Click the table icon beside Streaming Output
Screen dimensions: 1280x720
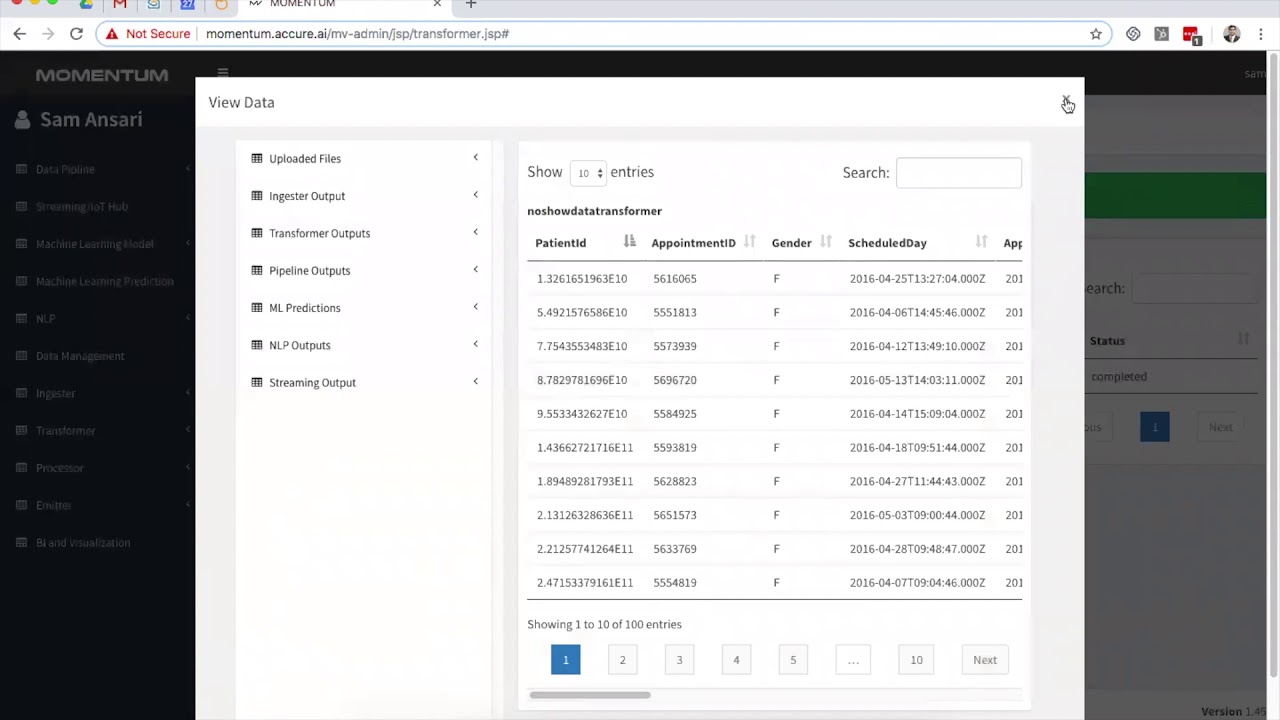[x=257, y=382]
